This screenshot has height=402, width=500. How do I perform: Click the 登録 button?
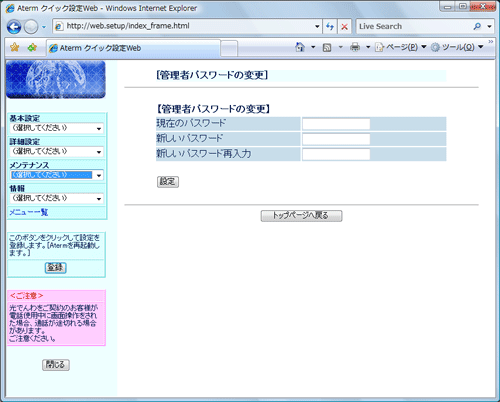pos(56,268)
